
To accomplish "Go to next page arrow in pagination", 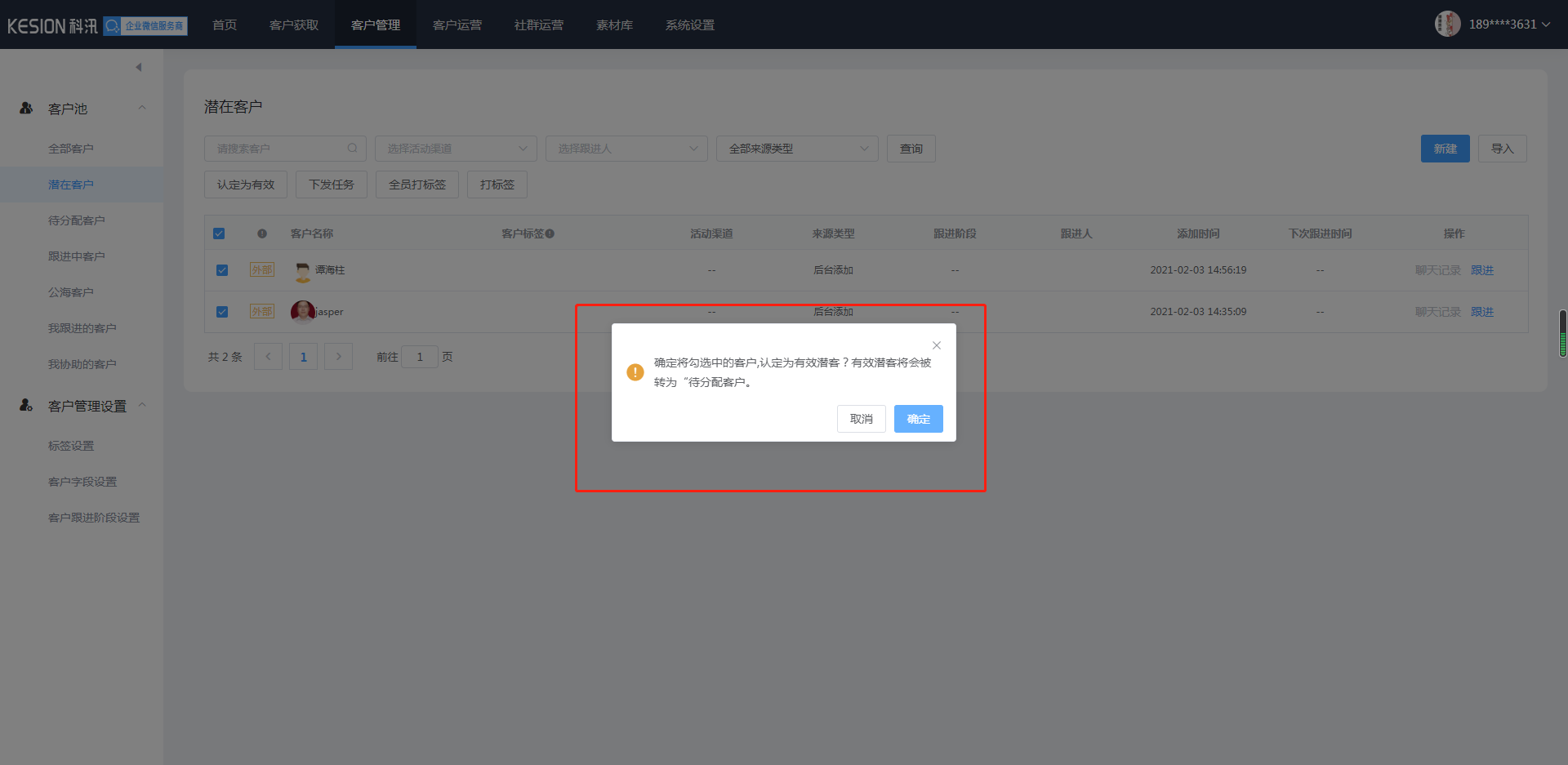I will [338, 357].
